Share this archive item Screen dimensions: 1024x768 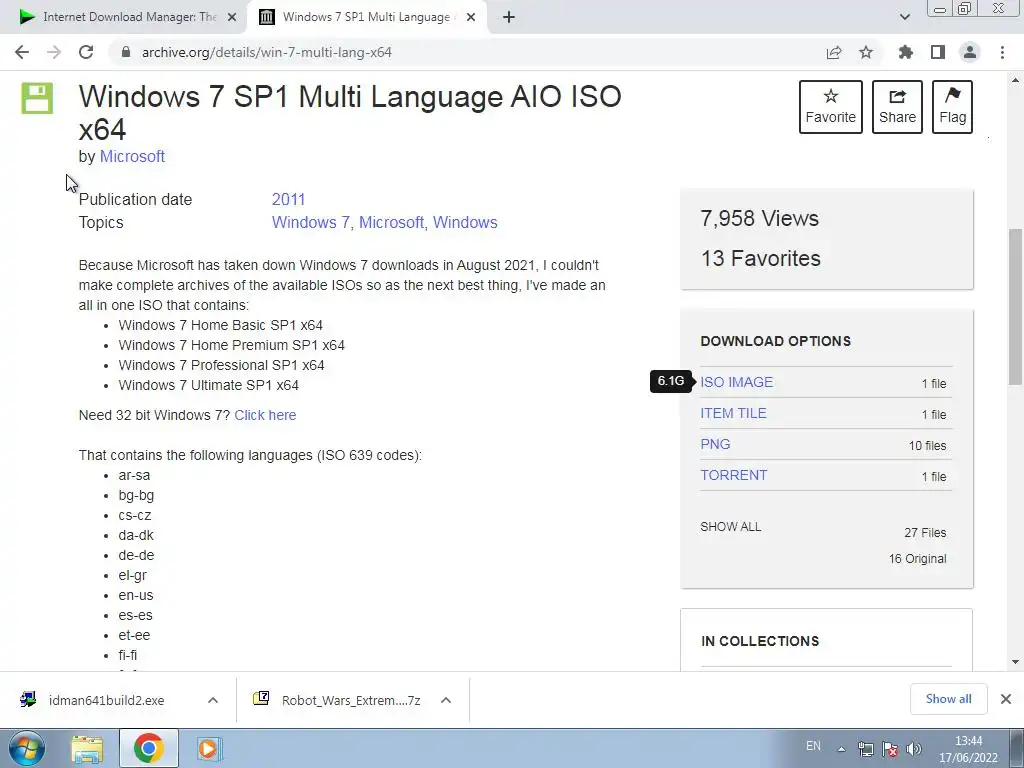click(x=897, y=107)
